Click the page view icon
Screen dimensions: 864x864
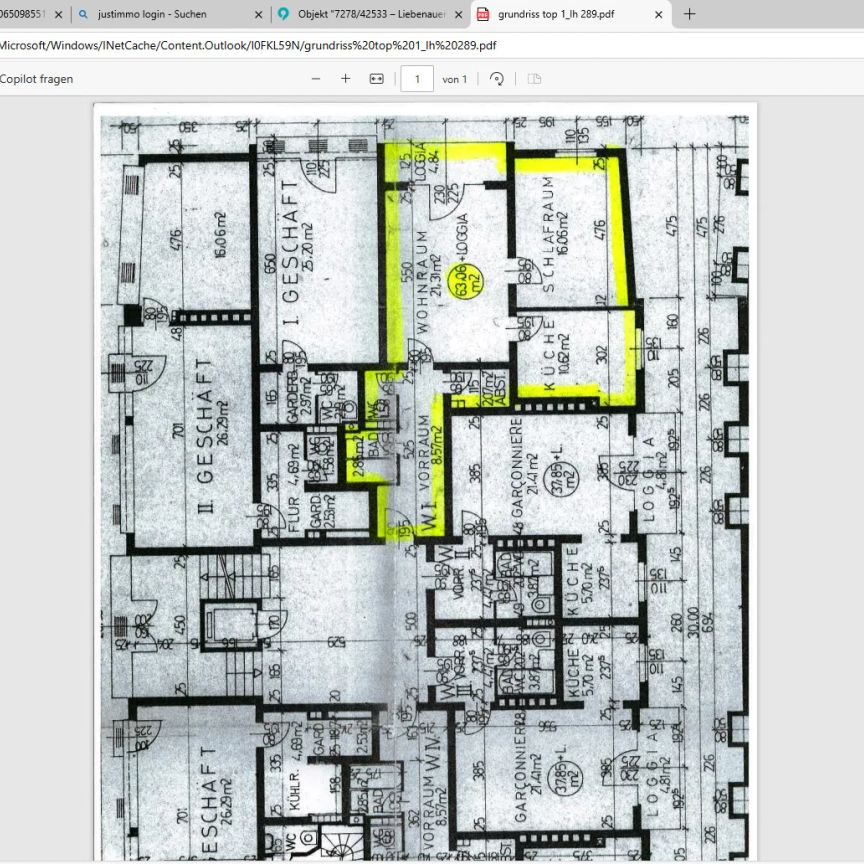pos(534,79)
